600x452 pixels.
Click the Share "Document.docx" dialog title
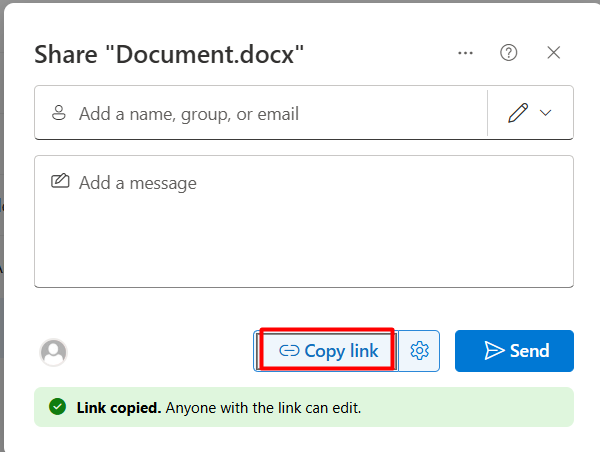pos(170,54)
